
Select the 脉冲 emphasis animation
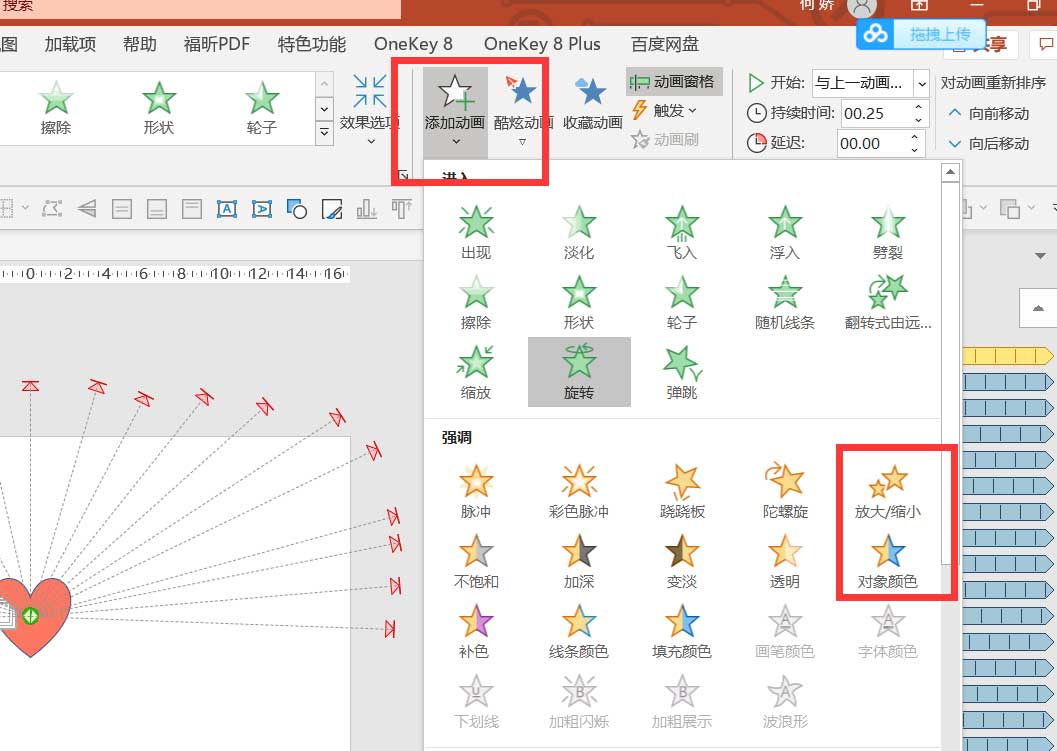(475, 489)
